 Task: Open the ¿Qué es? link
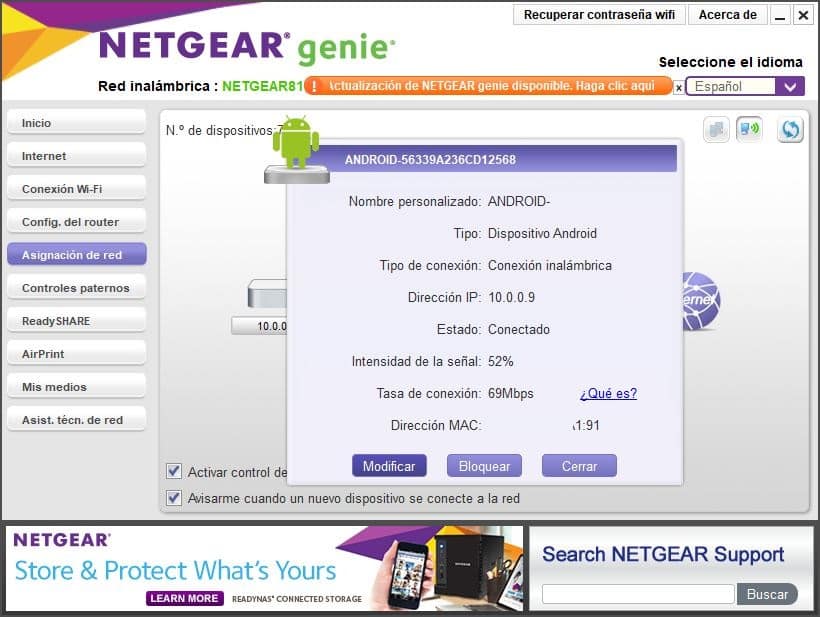[x=608, y=393]
